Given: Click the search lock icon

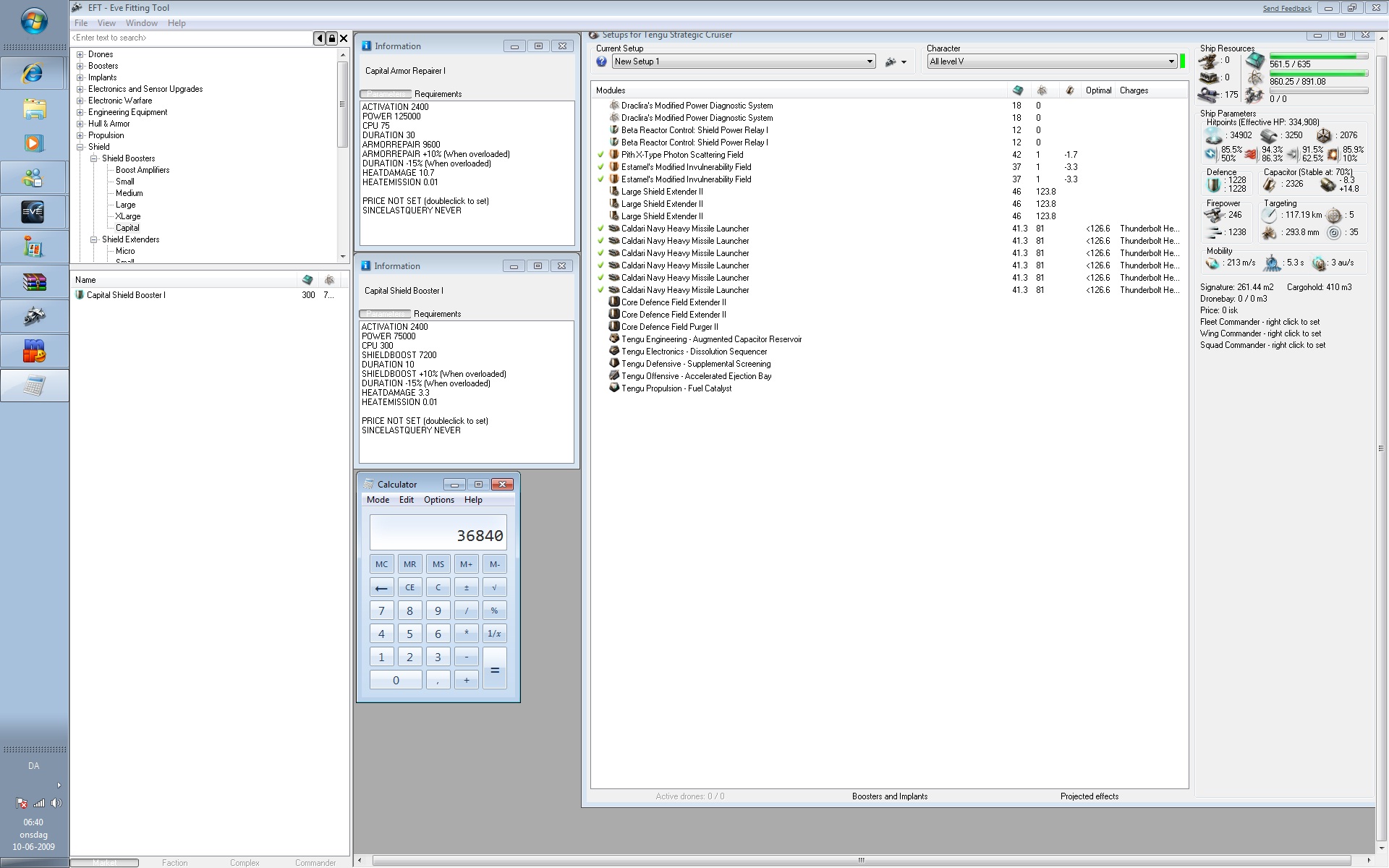Looking at the screenshot, I should 331,38.
